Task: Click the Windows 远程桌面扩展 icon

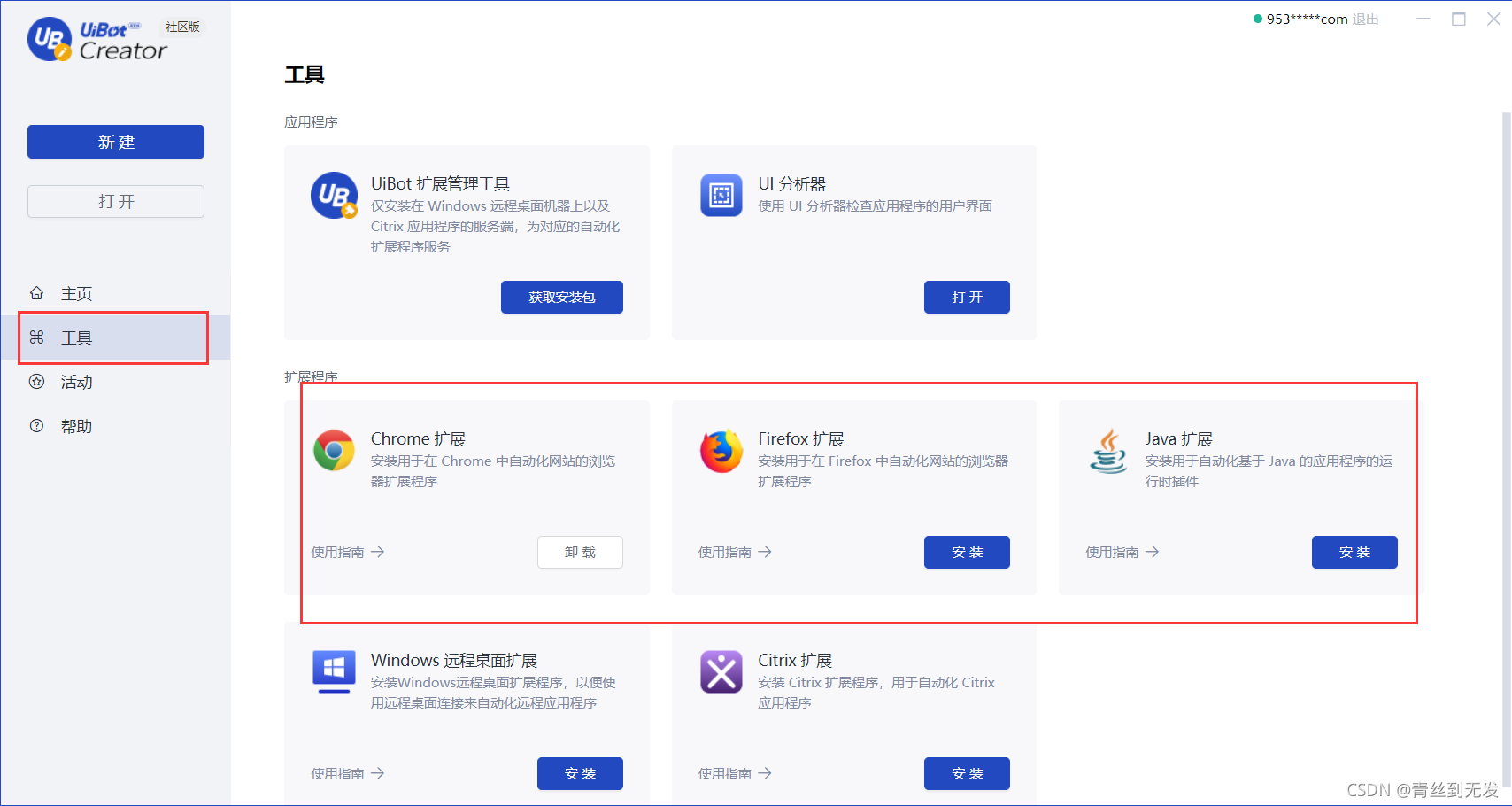Action: 334,672
